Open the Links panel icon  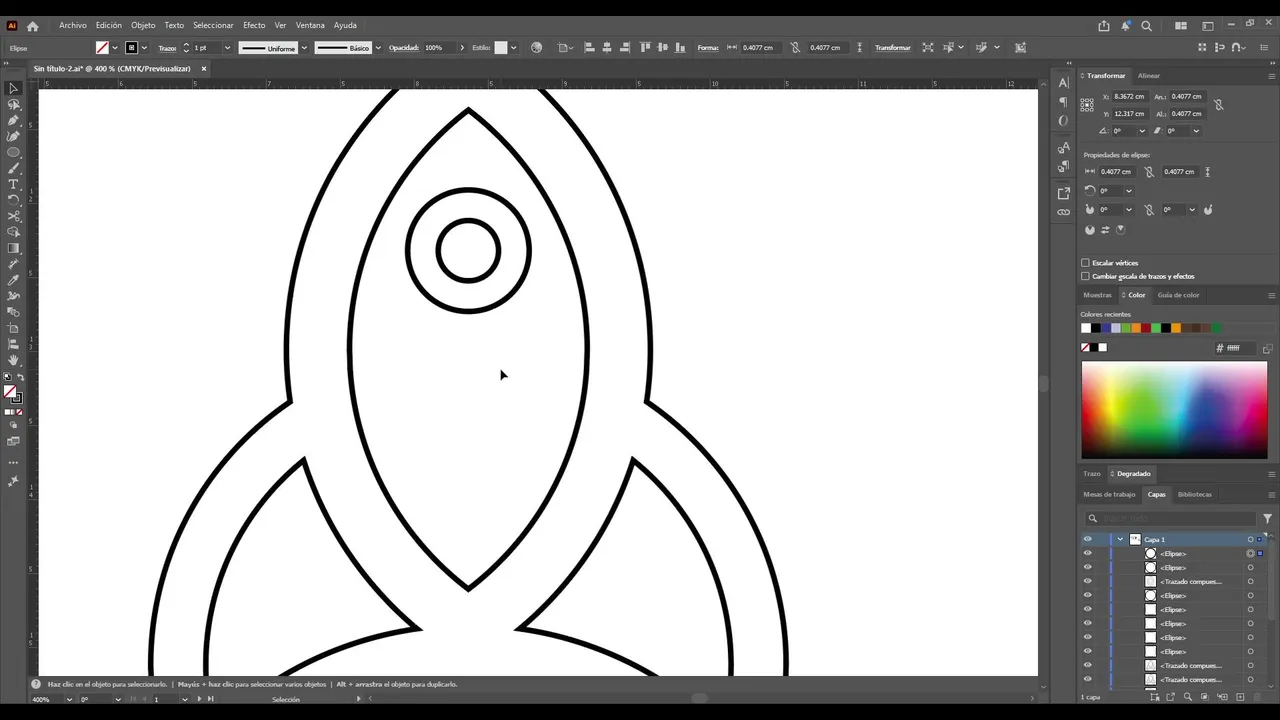point(1063,212)
